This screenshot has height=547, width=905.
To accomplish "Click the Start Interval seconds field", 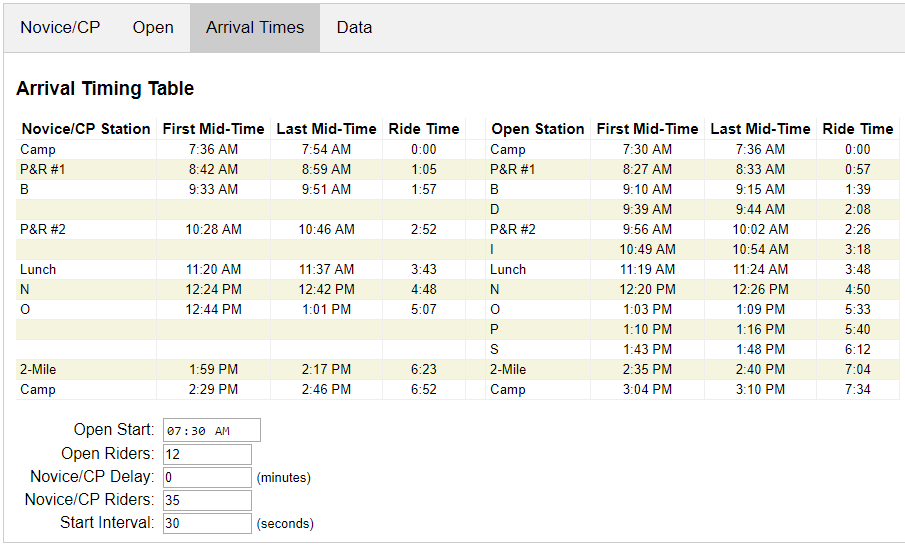I will click(x=207, y=523).
